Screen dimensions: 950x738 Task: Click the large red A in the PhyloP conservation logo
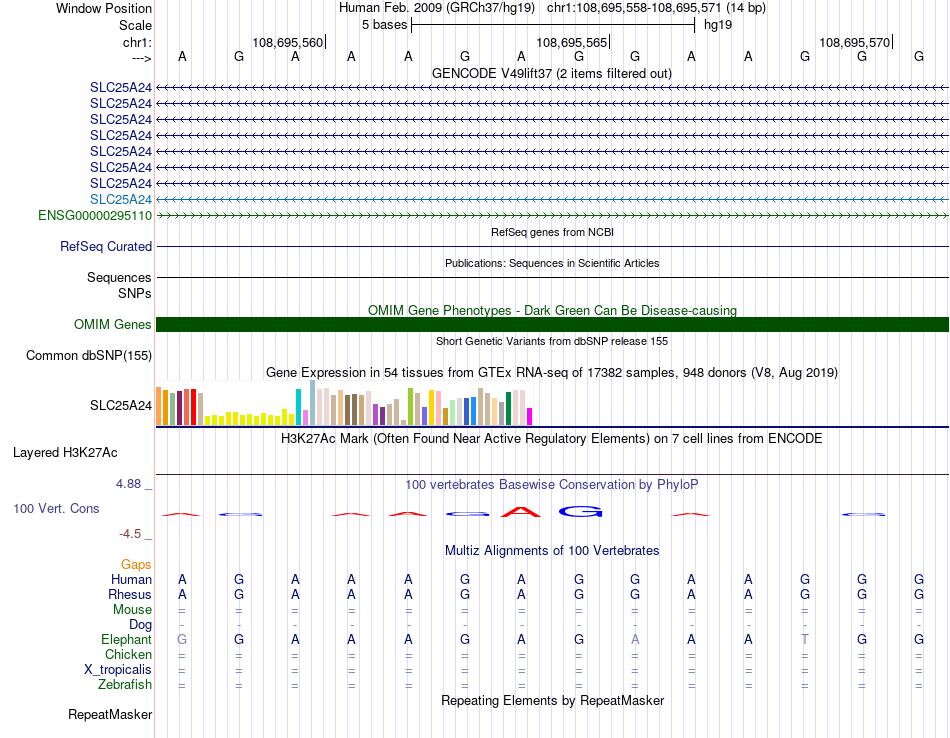coord(521,512)
